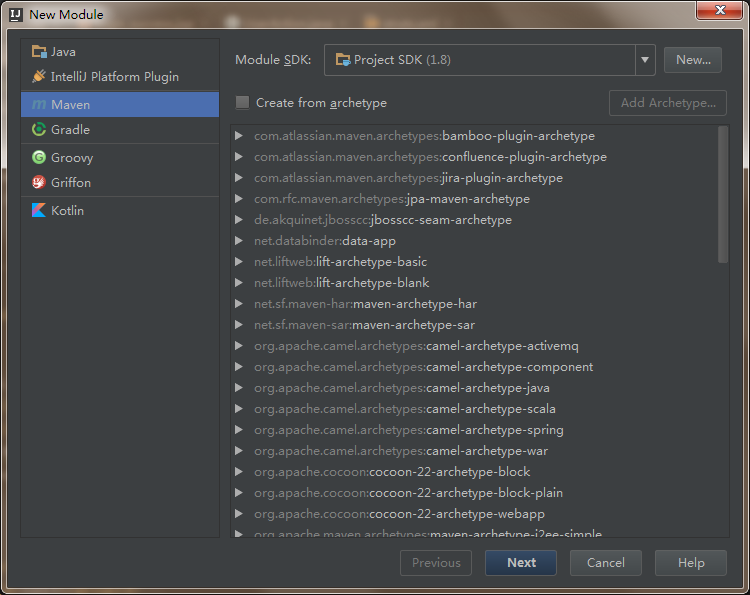The image size is (750, 595).
Task: Expand net.databinder:data-app entry
Action: point(239,241)
